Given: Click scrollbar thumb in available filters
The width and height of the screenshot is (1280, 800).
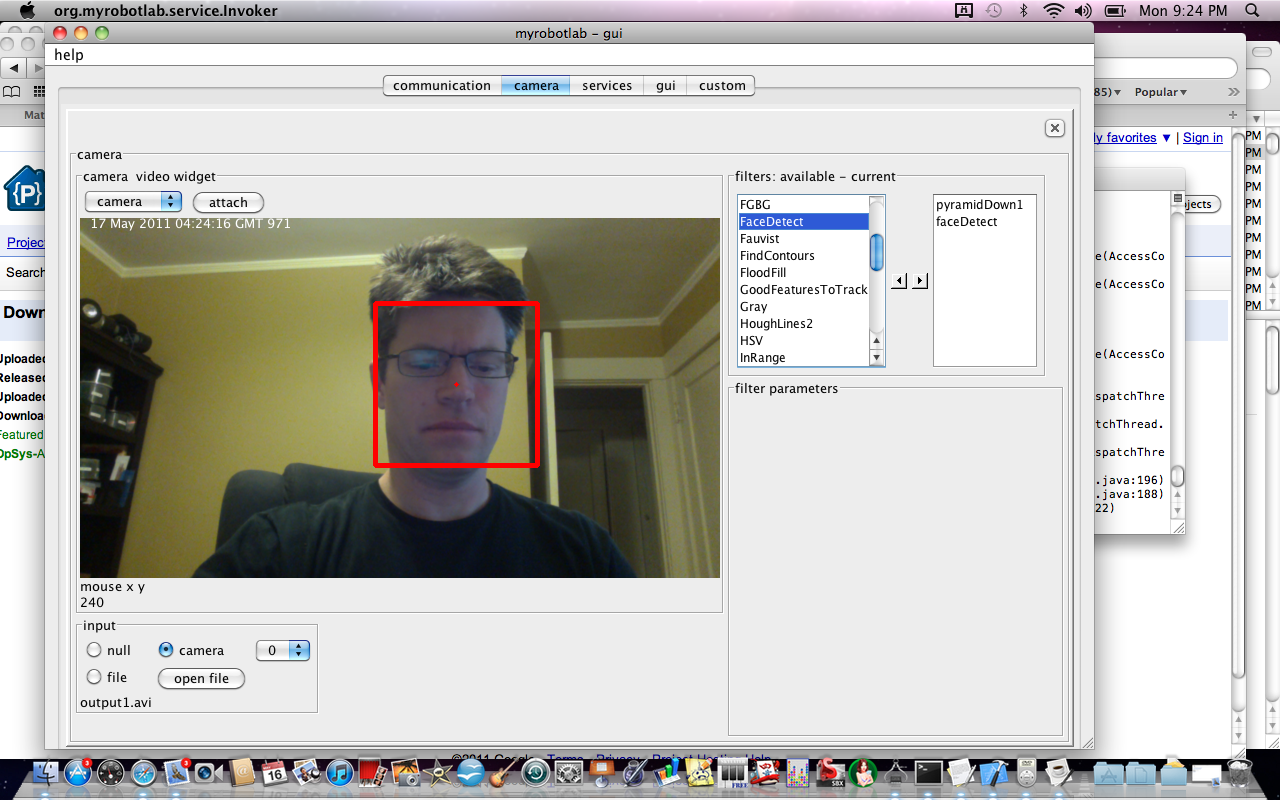Looking at the screenshot, I should point(877,252).
